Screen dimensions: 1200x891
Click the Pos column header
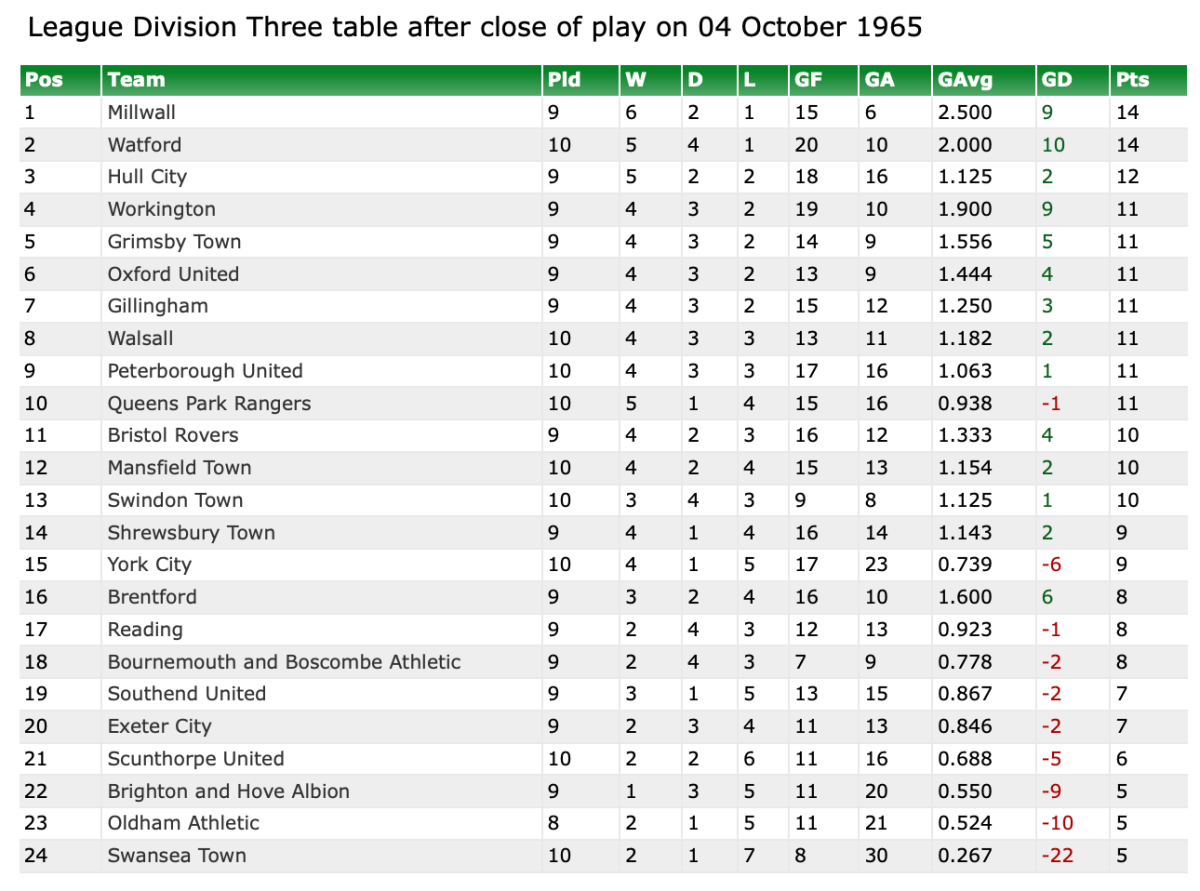[x=43, y=80]
